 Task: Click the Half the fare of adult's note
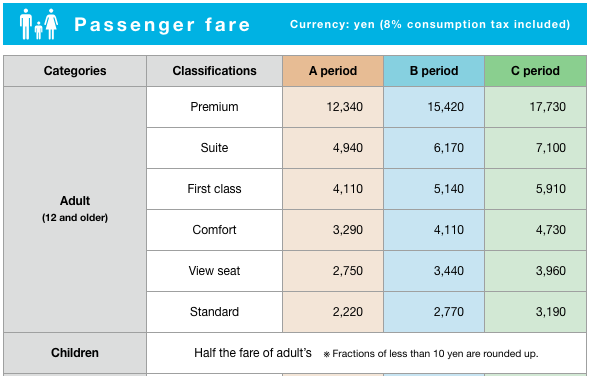pyautogui.click(x=253, y=353)
